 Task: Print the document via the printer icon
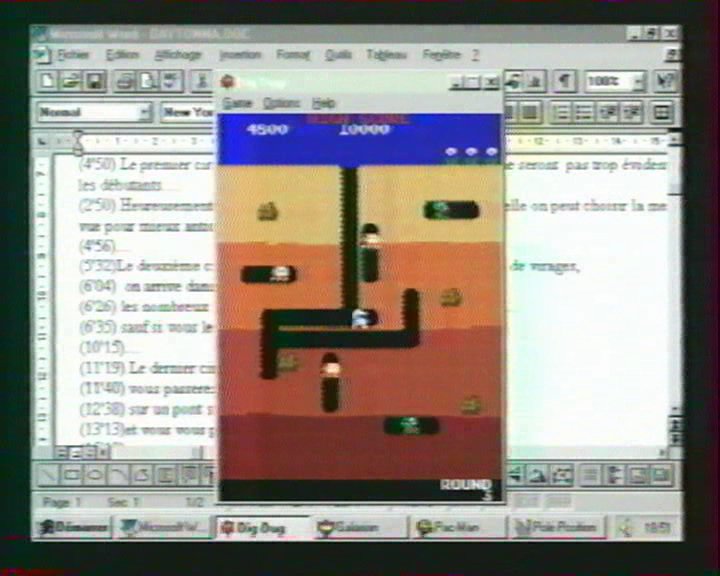(124, 81)
